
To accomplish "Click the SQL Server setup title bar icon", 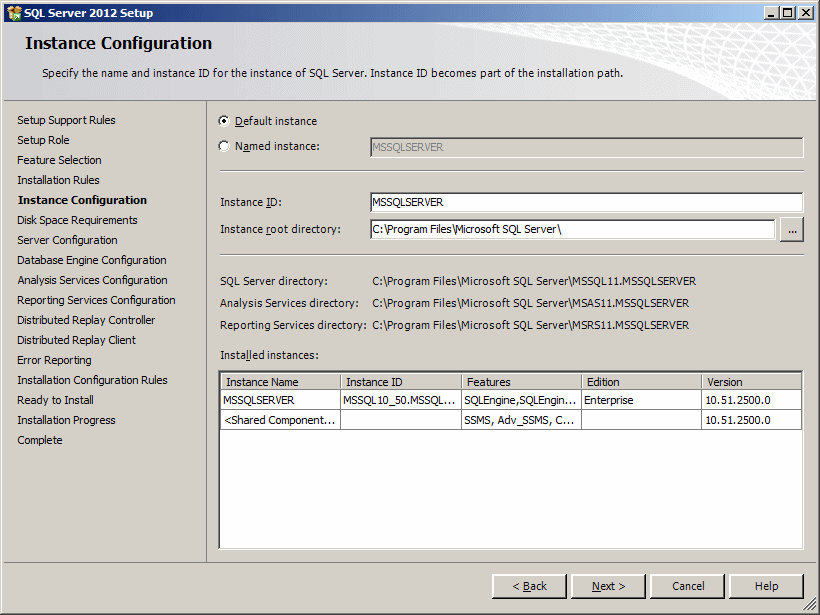I will (x=14, y=13).
